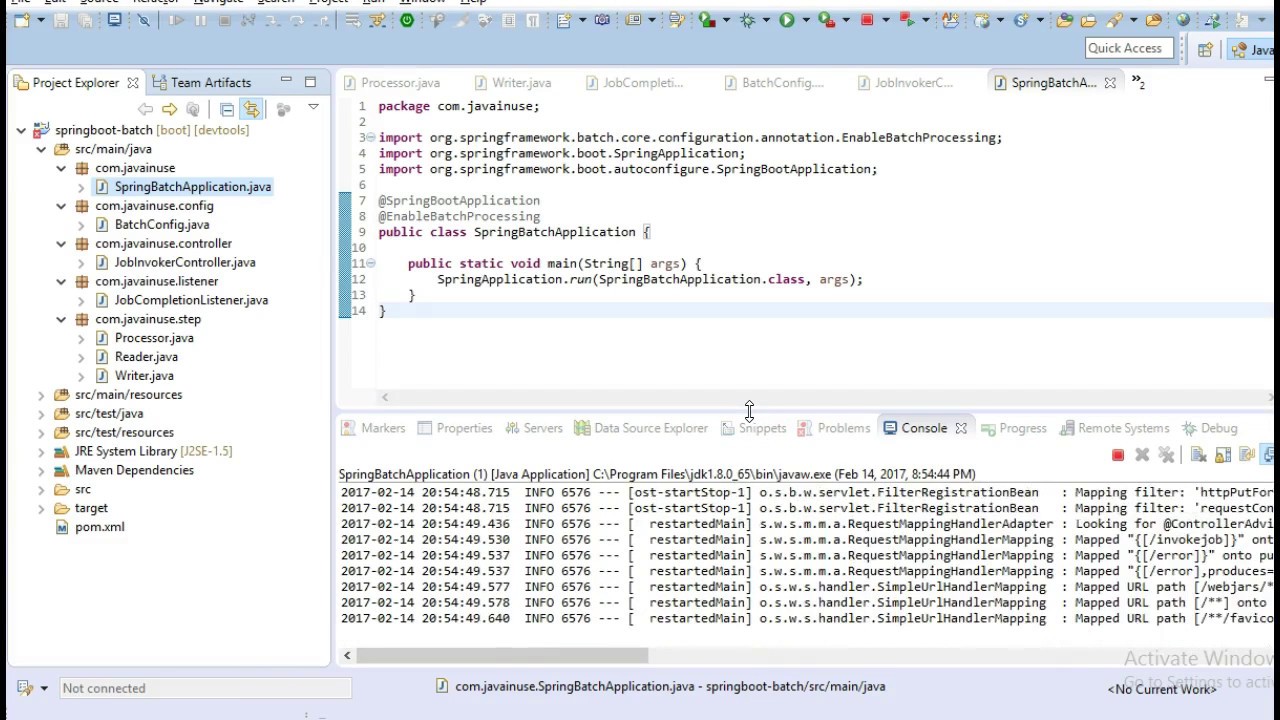Open the Data Source Explorer tab

click(641, 428)
